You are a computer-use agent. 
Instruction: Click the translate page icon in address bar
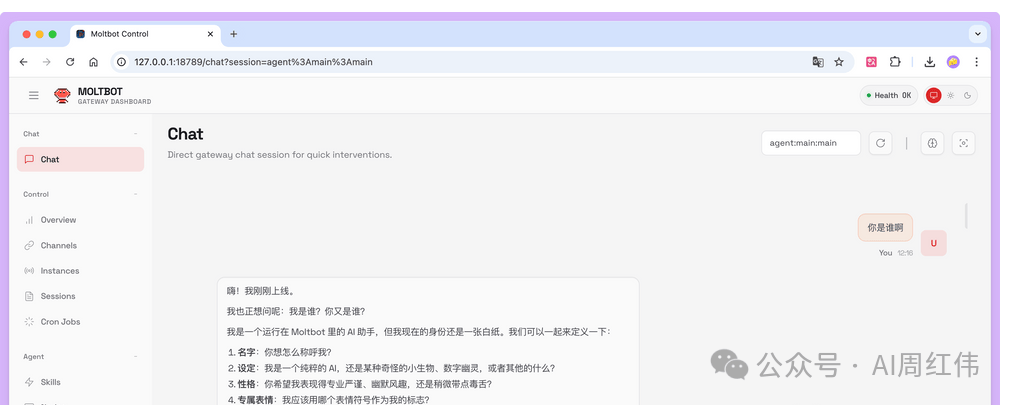coord(818,62)
